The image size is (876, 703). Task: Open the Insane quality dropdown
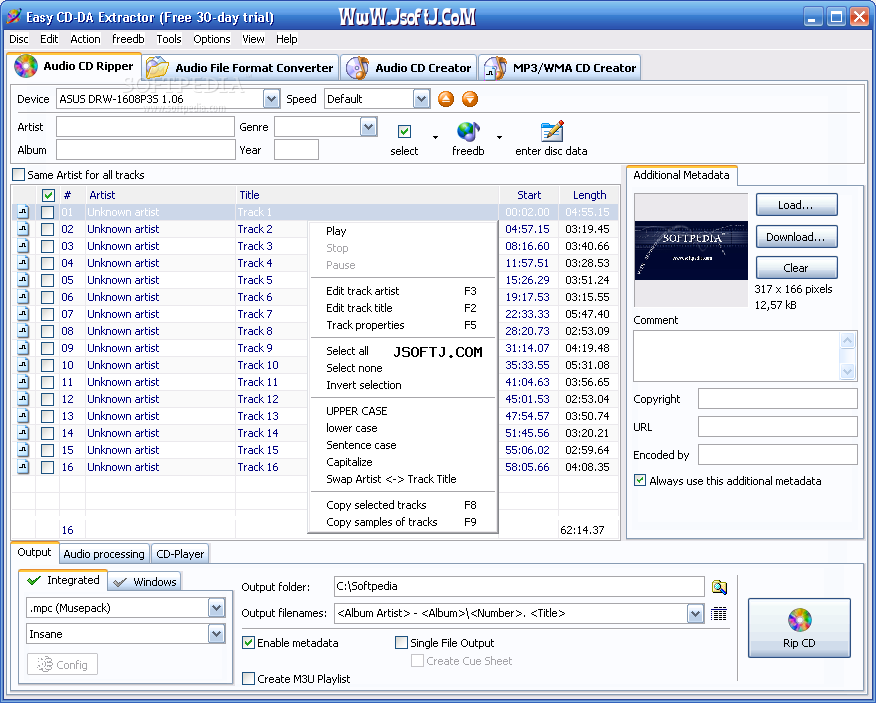click(216, 634)
